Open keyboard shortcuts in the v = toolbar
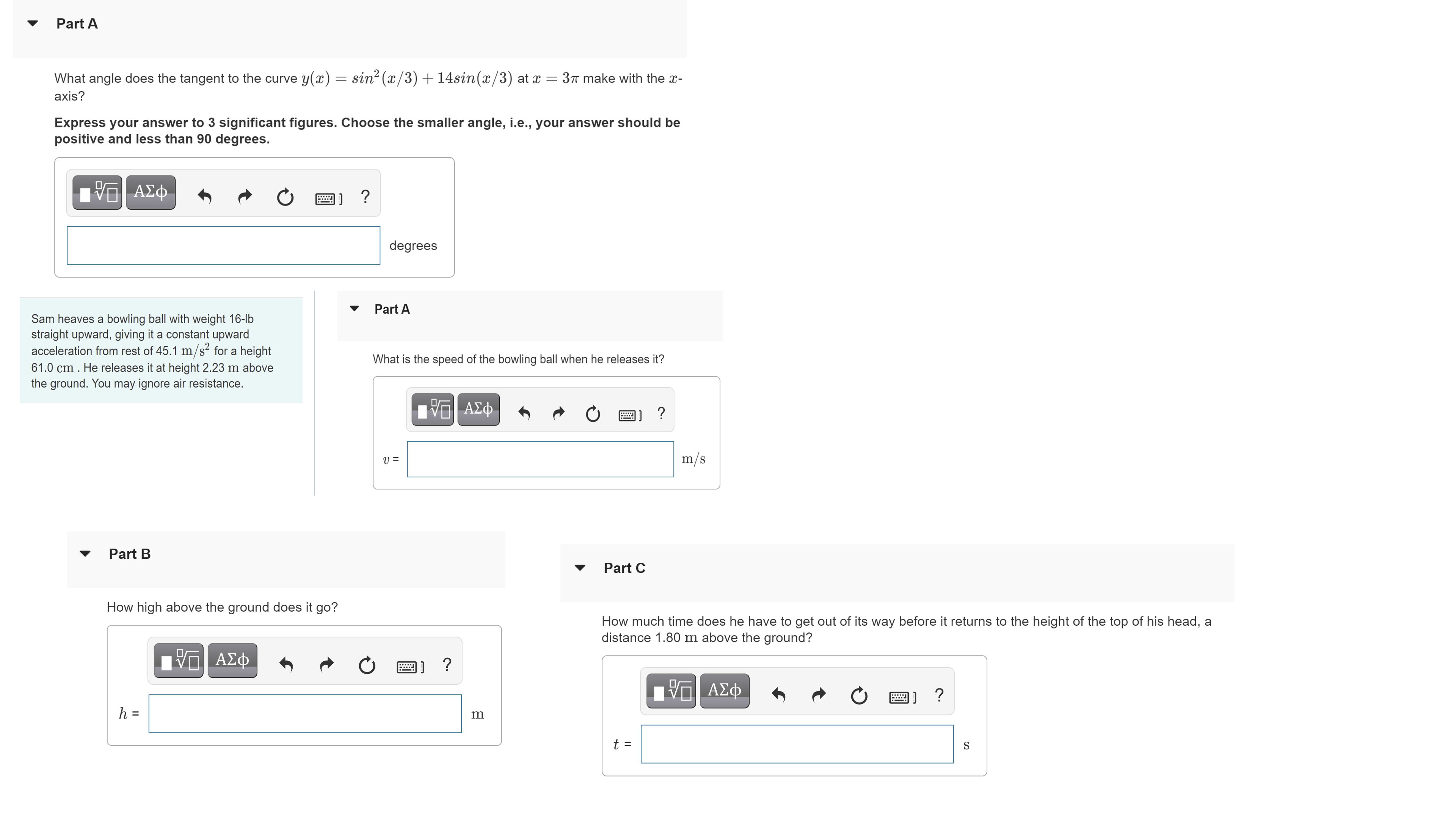The width and height of the screenshot is (1456, 819). (629, 415)
